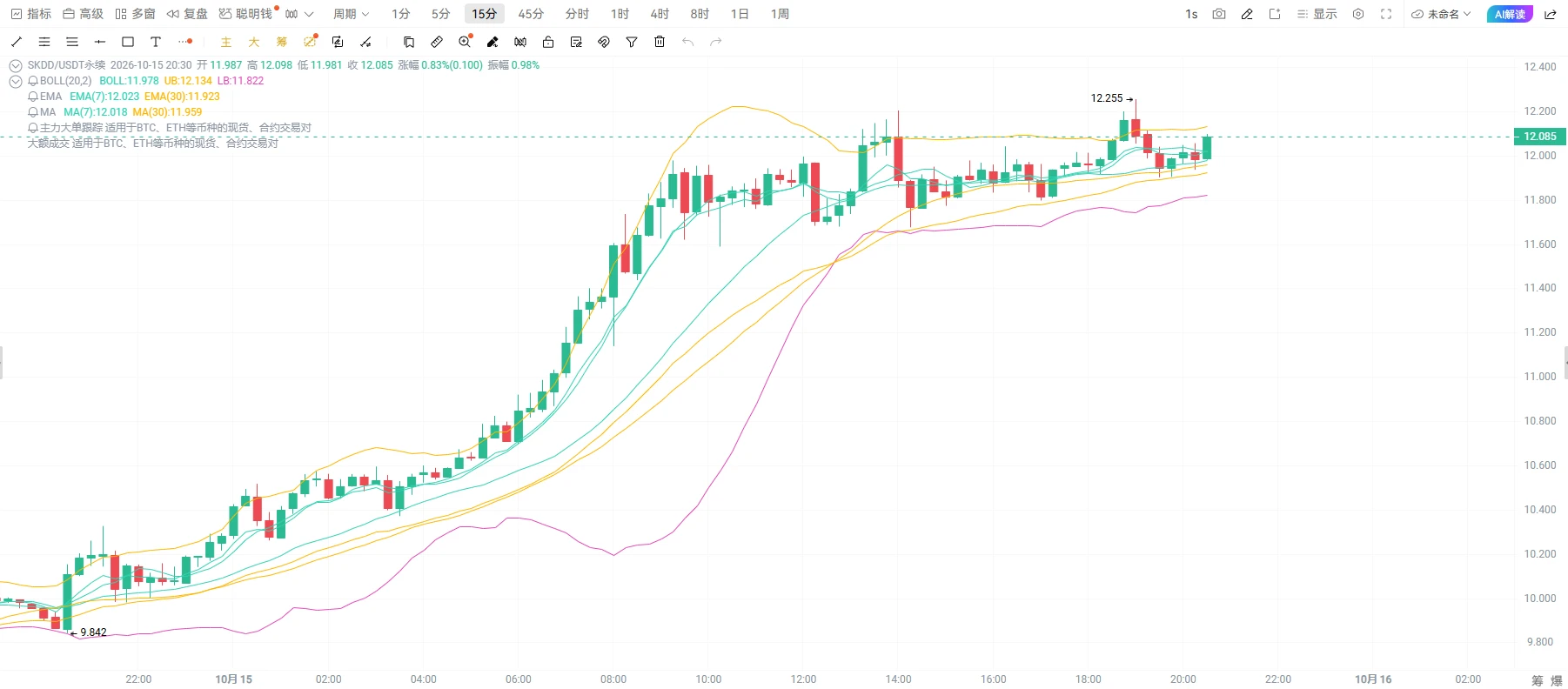Redo the drawing action
1568x689 pixels.
click(715, 42)
